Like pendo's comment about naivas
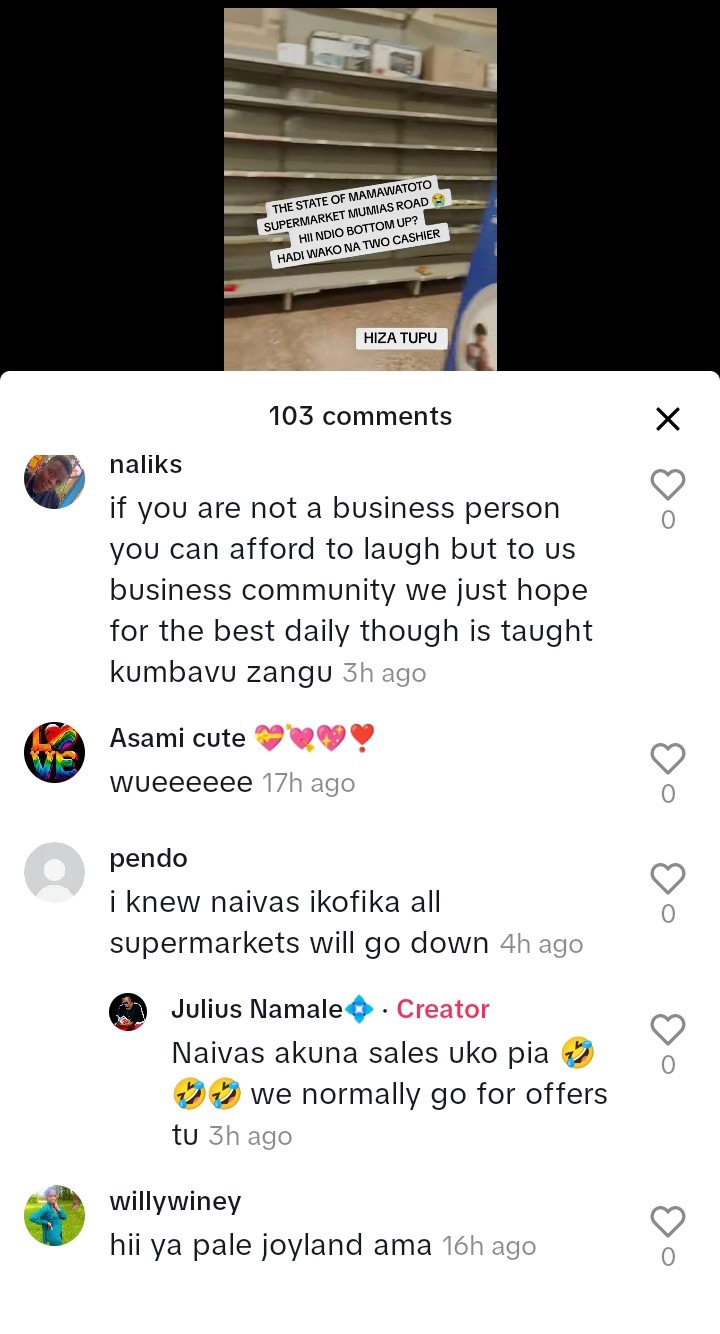Image resolution: width=720 pixels, height=1334 pixels. [x=668, y=879]
